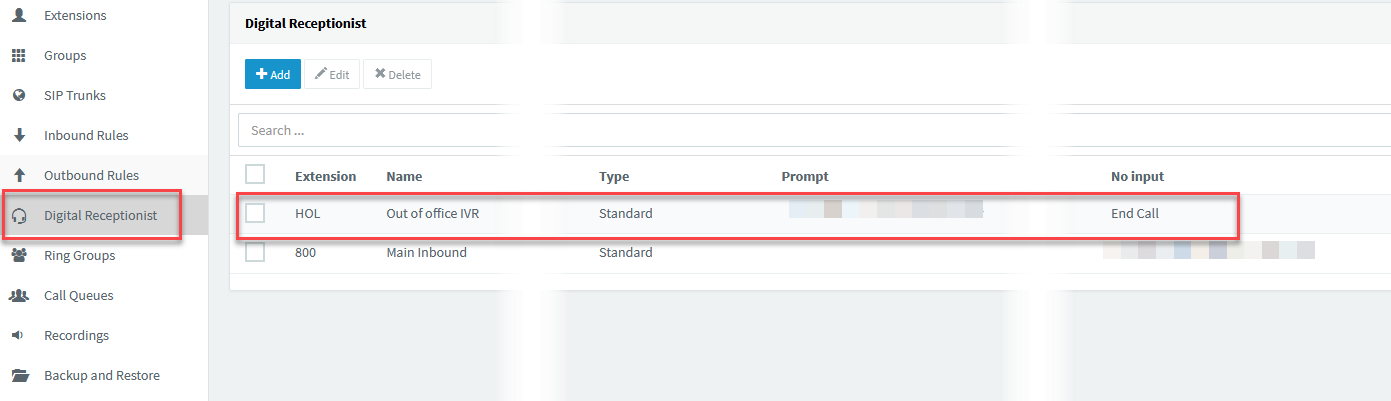Click the Outbound Rules up-arrow icon
This screenshot has width=1391, height=401.
point(18,176)
